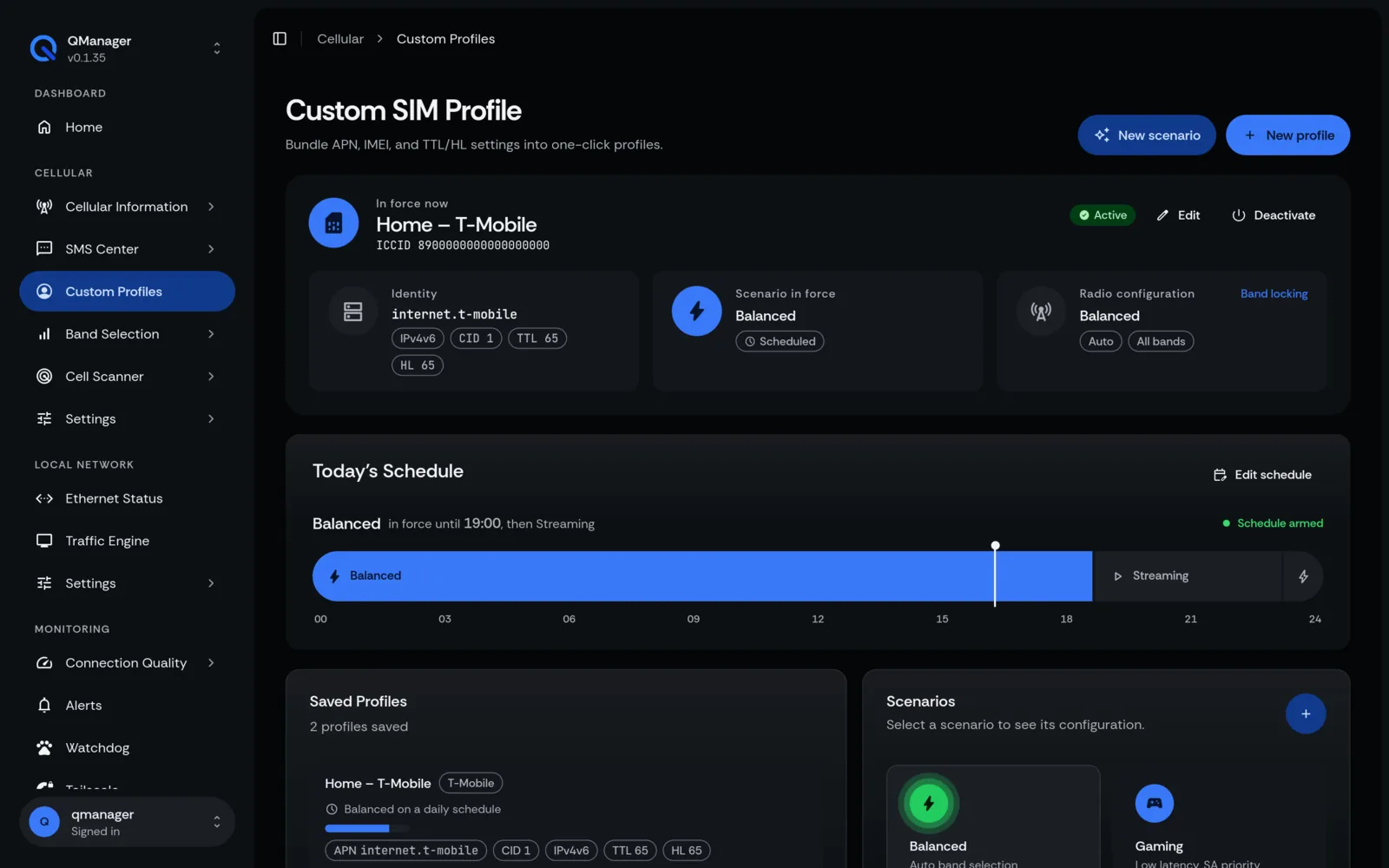Select the Balanced scenario card
The height and width of the screenshot is (868, 1389).
pyautogui.click(x=993, y=817)
